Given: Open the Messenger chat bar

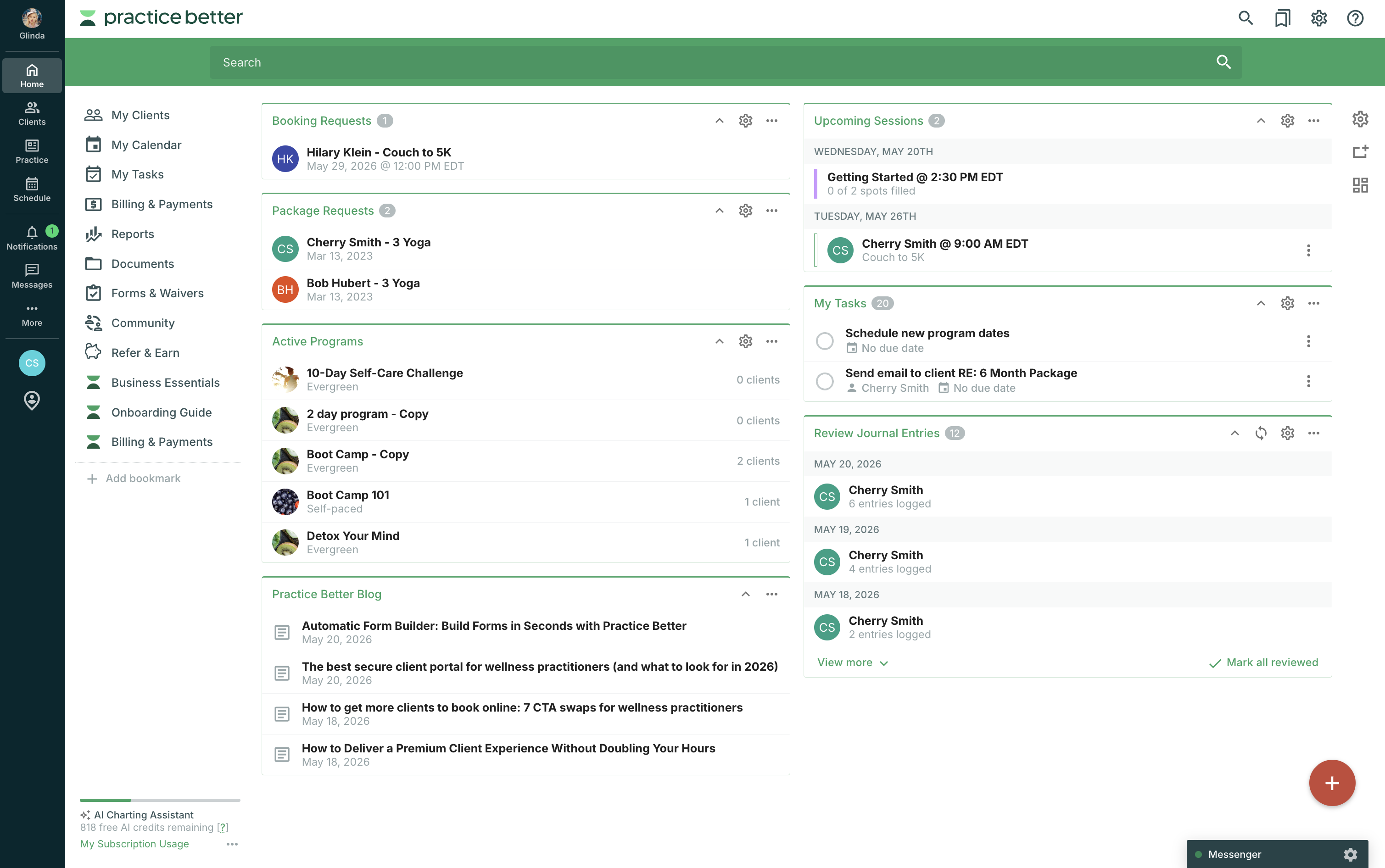Looking at the screenshot, I should 1278,854.
